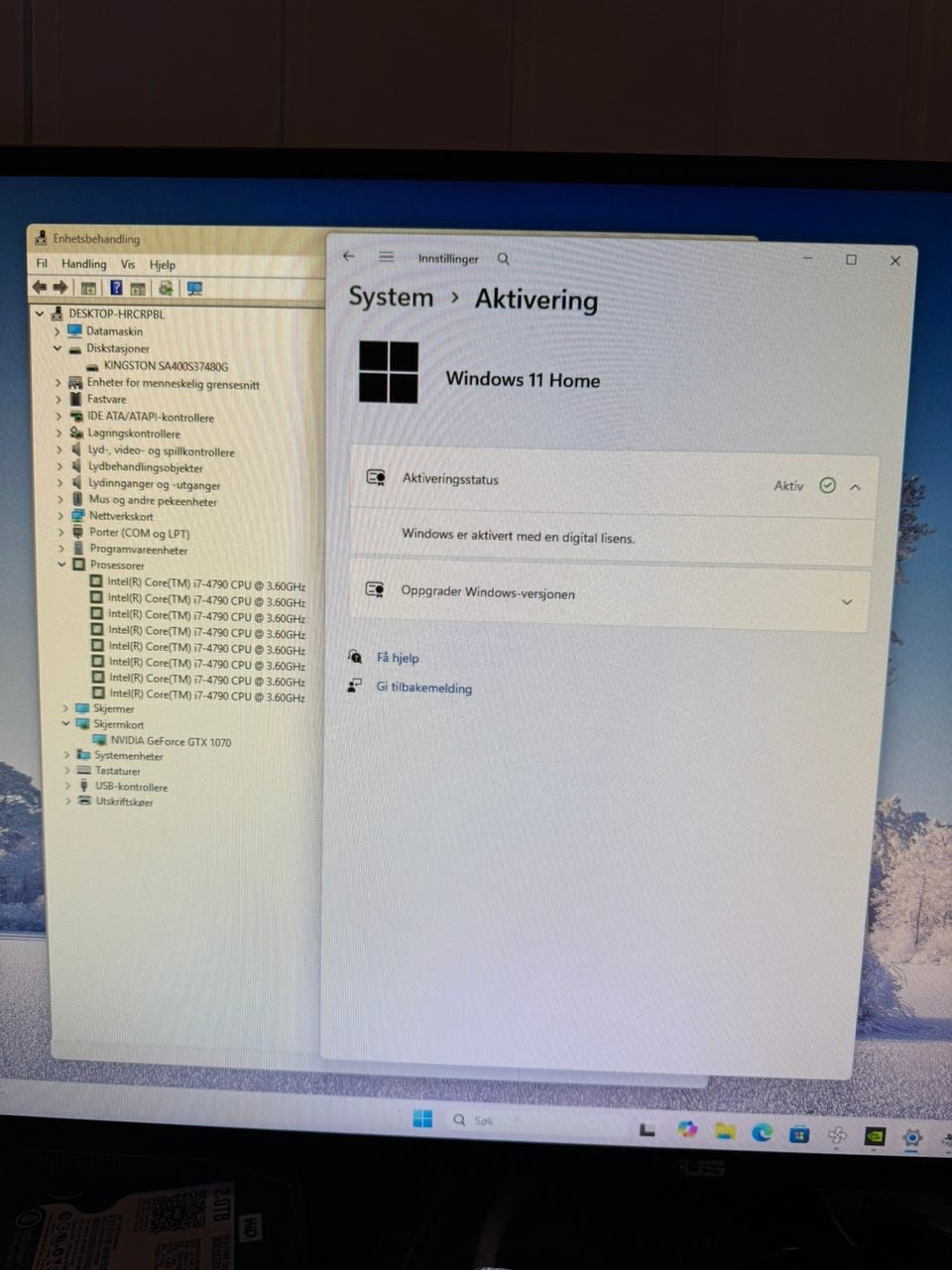Image resolution: width=952 pixels, height=1270 pixels.
Task: Select the last Intel Core i7-4790 entry
Action: [207, 696]
